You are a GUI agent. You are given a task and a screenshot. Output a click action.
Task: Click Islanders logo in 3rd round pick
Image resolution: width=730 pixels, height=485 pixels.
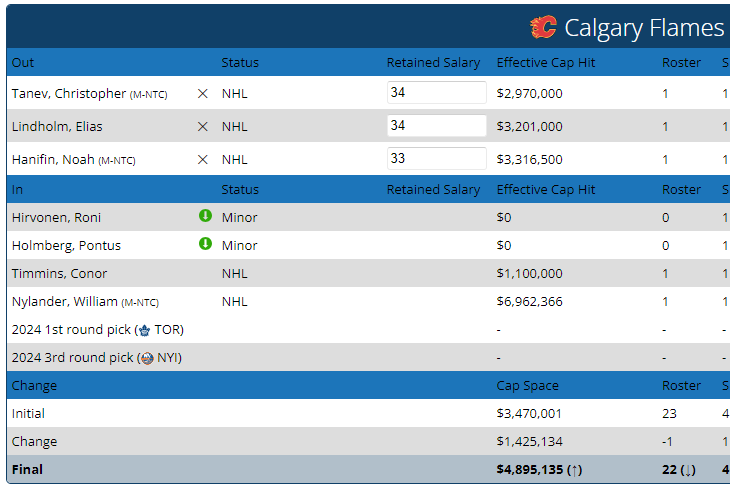click(x=147, y=358)
